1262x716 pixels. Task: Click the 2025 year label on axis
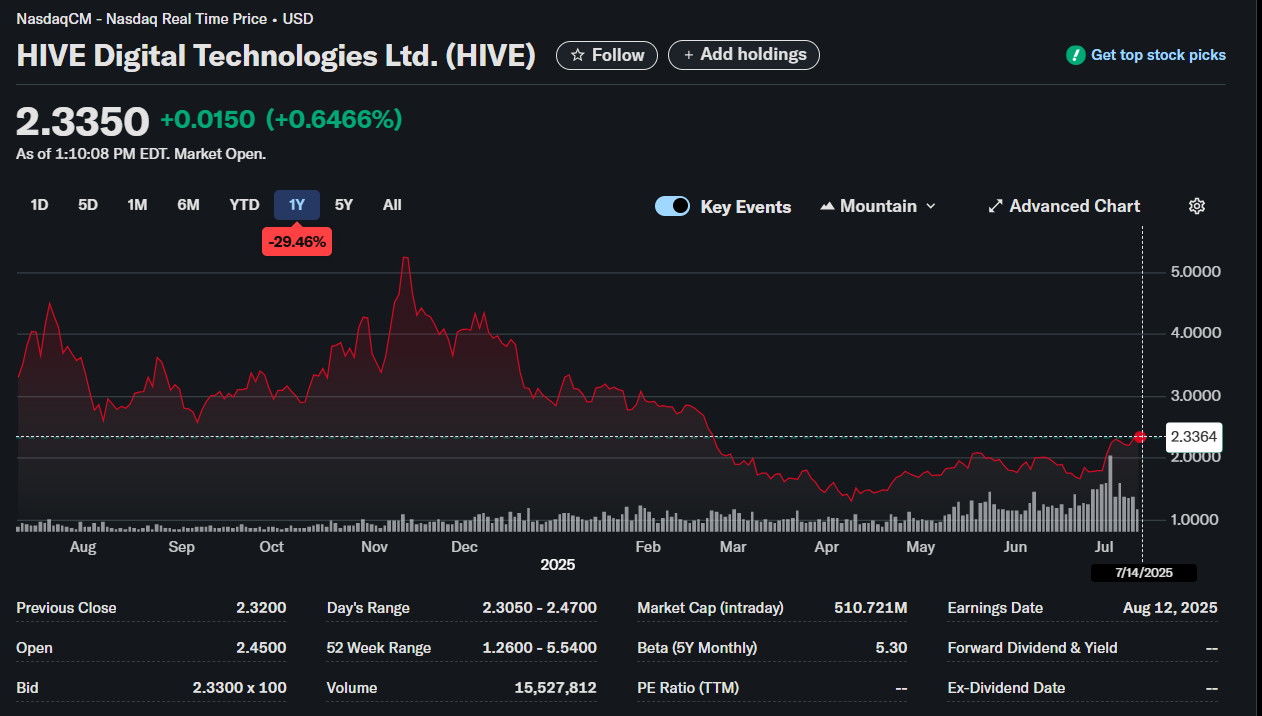coord(558,565)
